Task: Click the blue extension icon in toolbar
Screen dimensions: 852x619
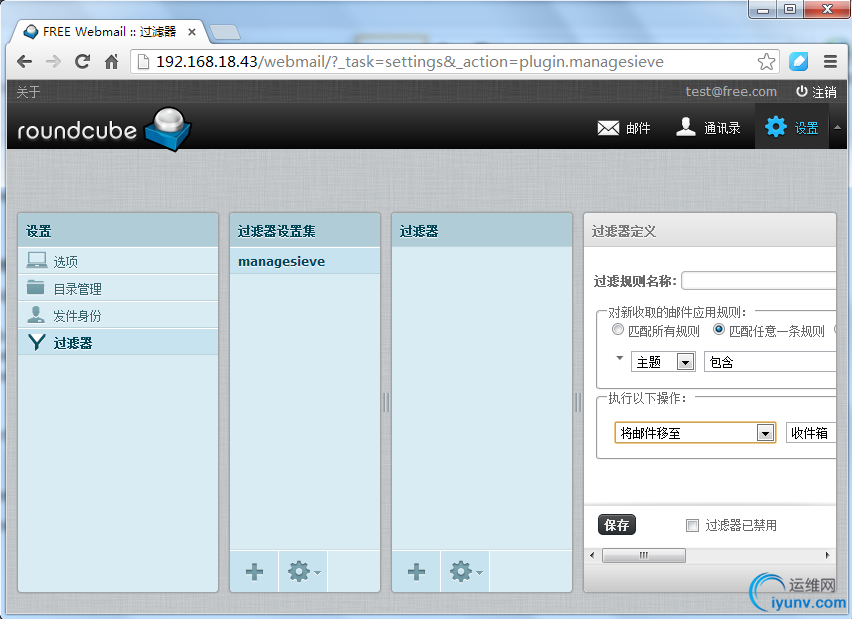Action: click(x=798, y=61)
